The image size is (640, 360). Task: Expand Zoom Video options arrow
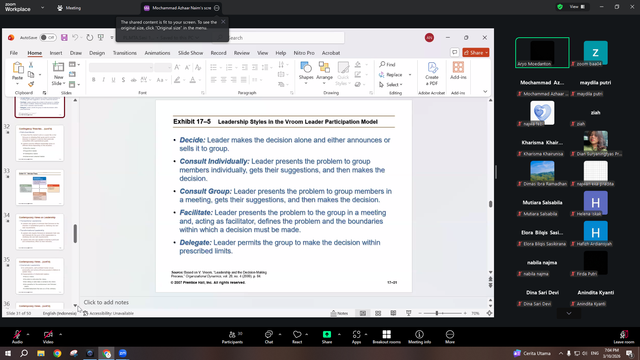pyautogui.click(x=60, y=334)
